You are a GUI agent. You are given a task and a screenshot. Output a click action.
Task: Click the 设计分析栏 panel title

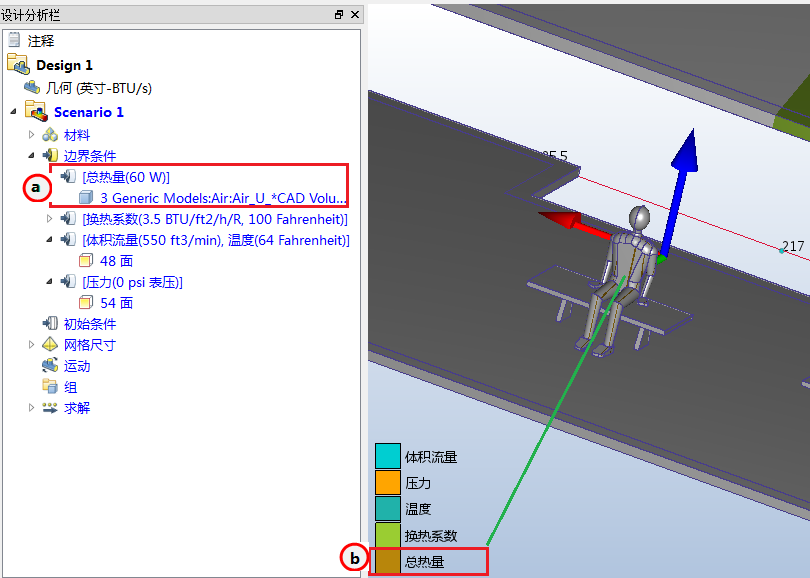pos(30,15)
